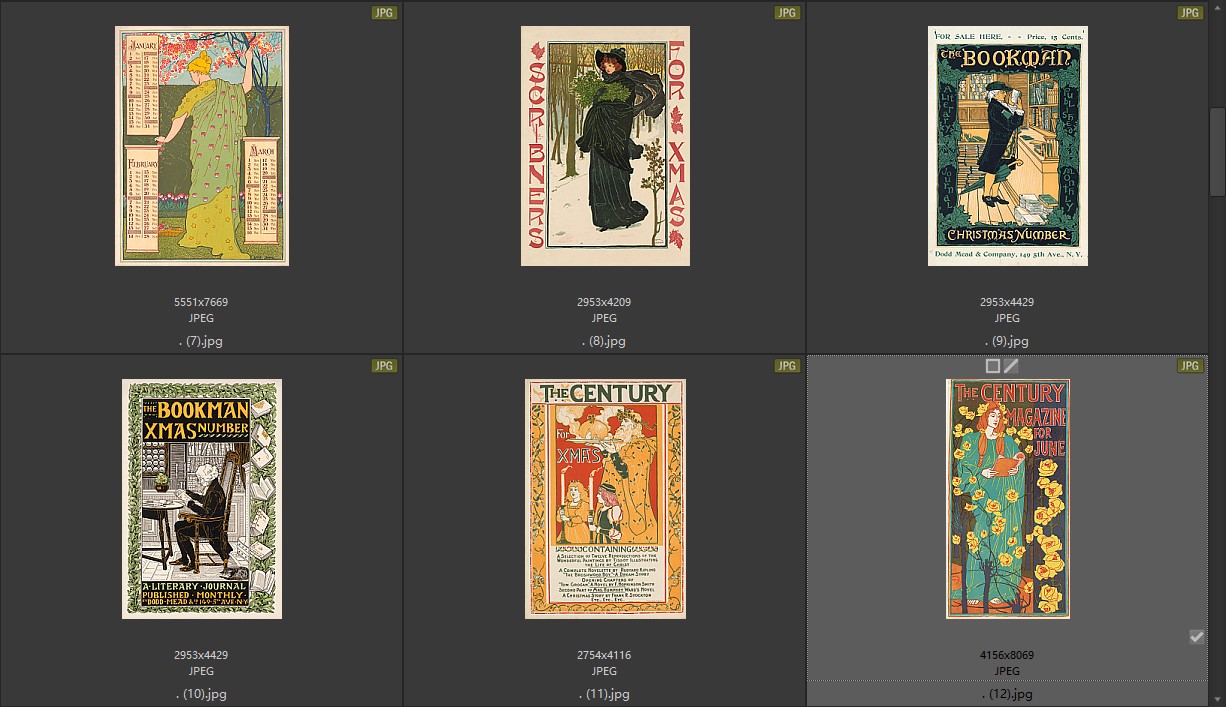Screen dimensions: 1226x707
Task: Select the January–March calendar poster thumbnail
Action: pos(202,146)
